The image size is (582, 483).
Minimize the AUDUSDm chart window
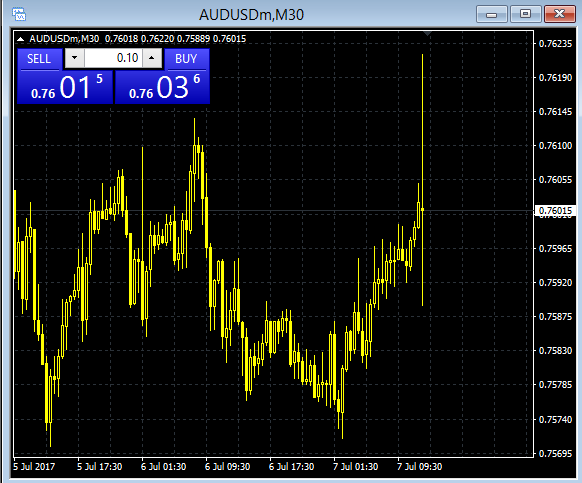pos(491,14)
